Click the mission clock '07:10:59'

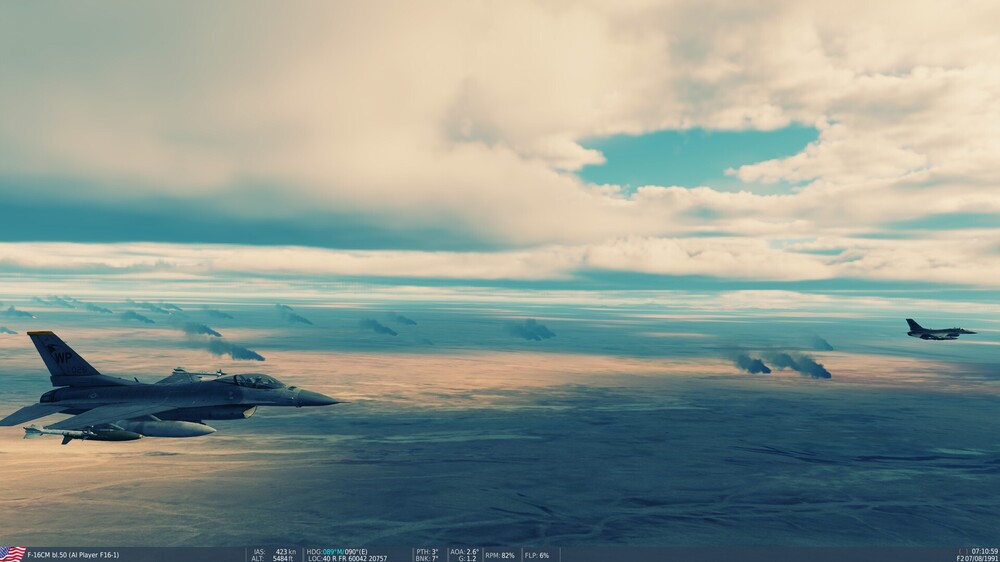(985, 551)
